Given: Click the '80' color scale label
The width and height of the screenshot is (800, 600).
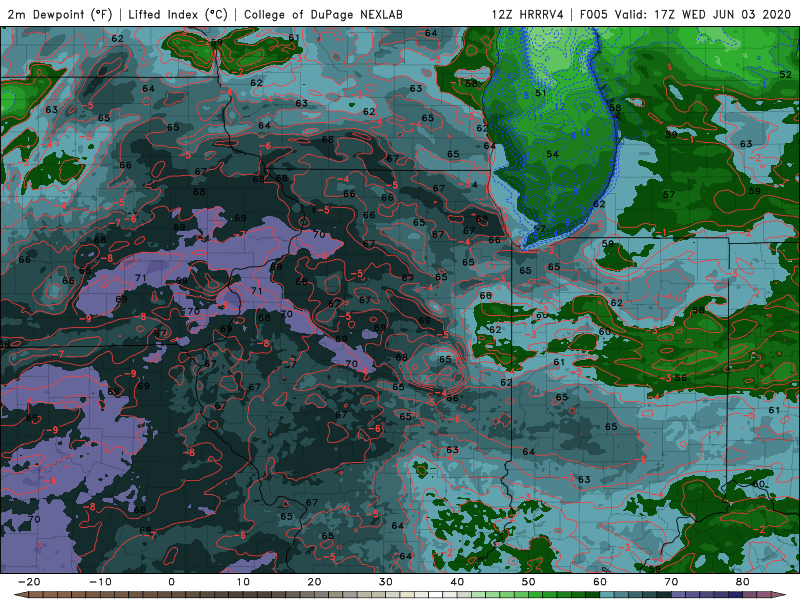Looking at the screenshot, I should (743, 582).
